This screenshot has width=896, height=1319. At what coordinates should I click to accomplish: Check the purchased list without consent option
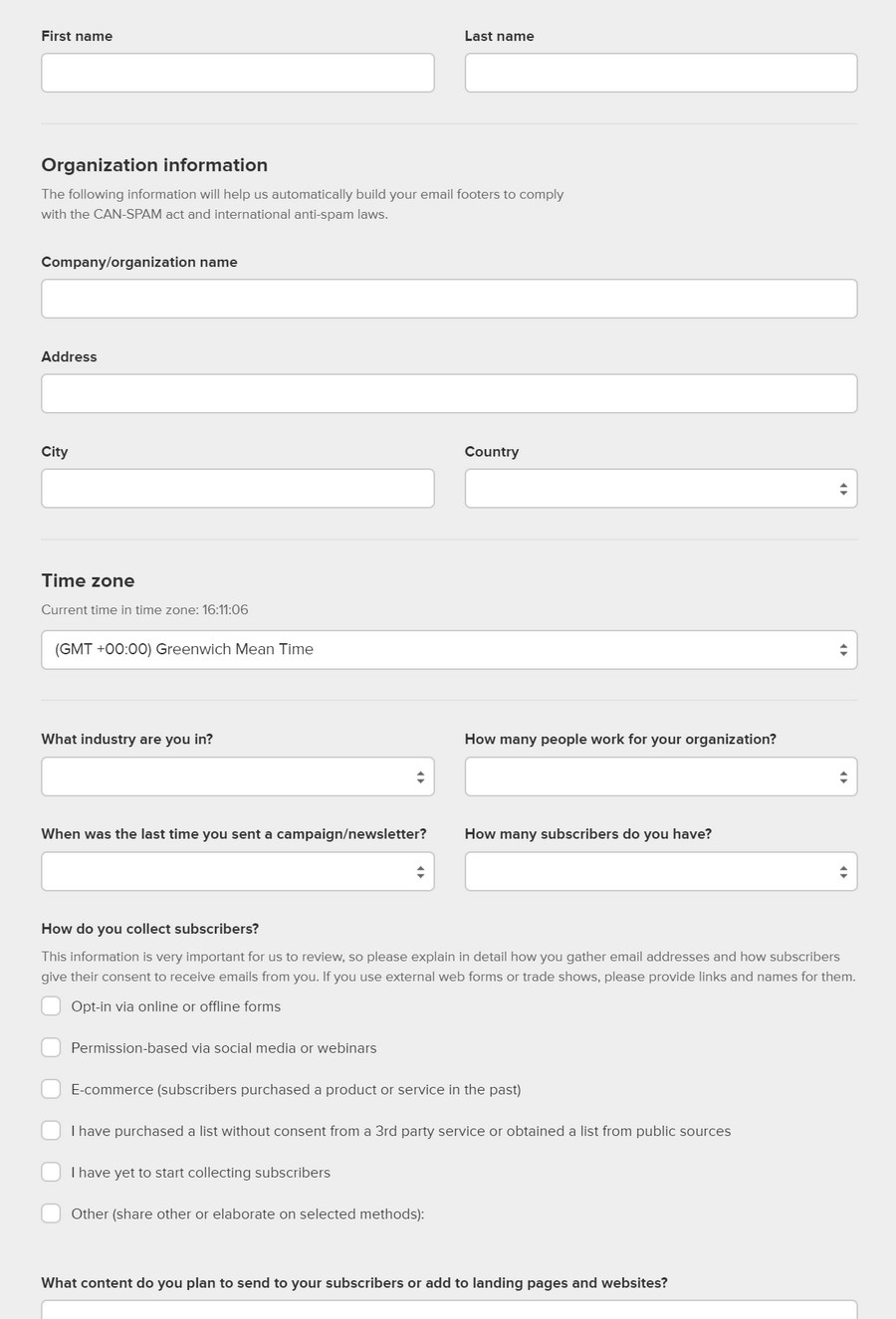pos(51,1131)
